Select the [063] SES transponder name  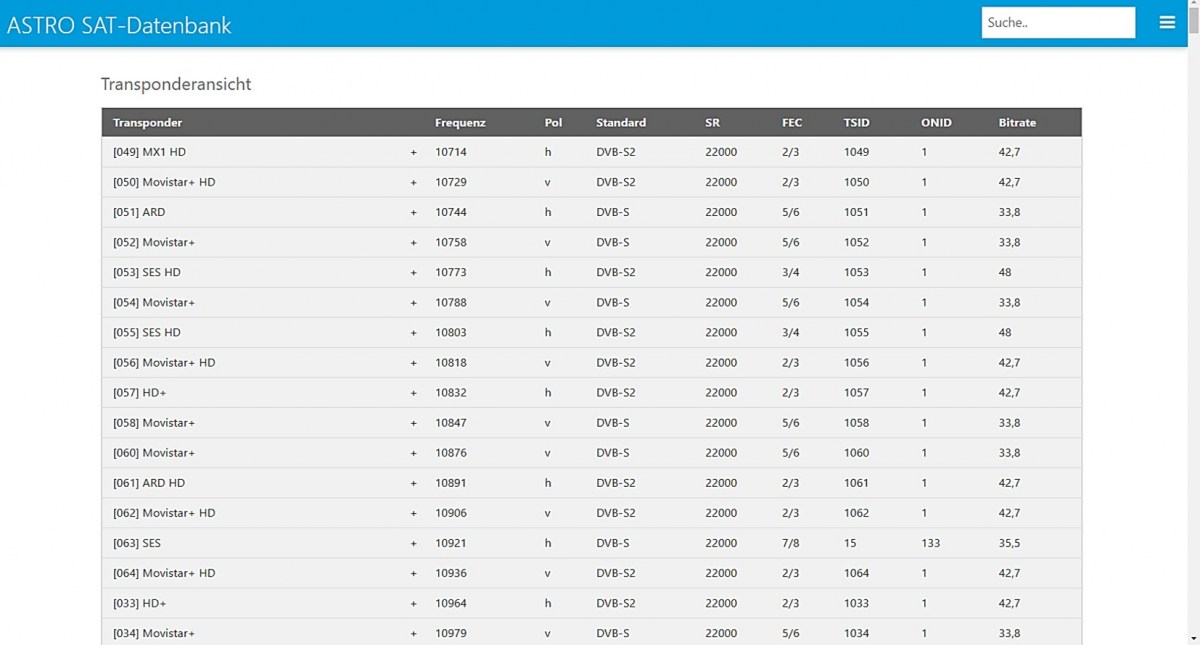(x=137, y=543)
